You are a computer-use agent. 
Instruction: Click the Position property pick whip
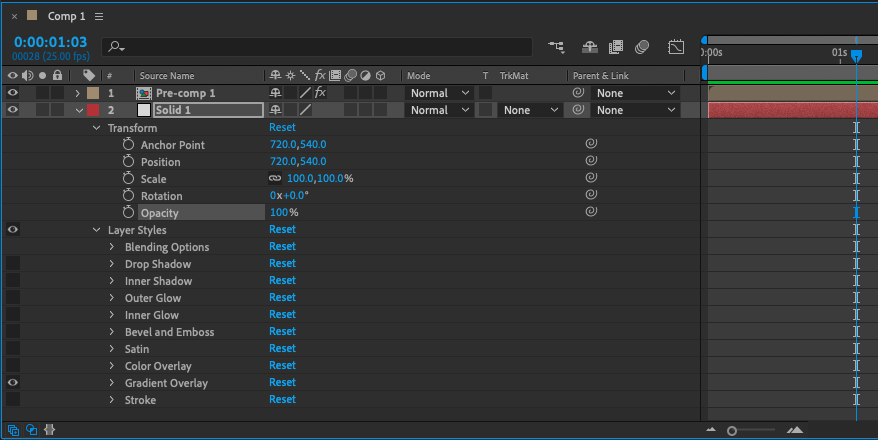pos(591,161)
